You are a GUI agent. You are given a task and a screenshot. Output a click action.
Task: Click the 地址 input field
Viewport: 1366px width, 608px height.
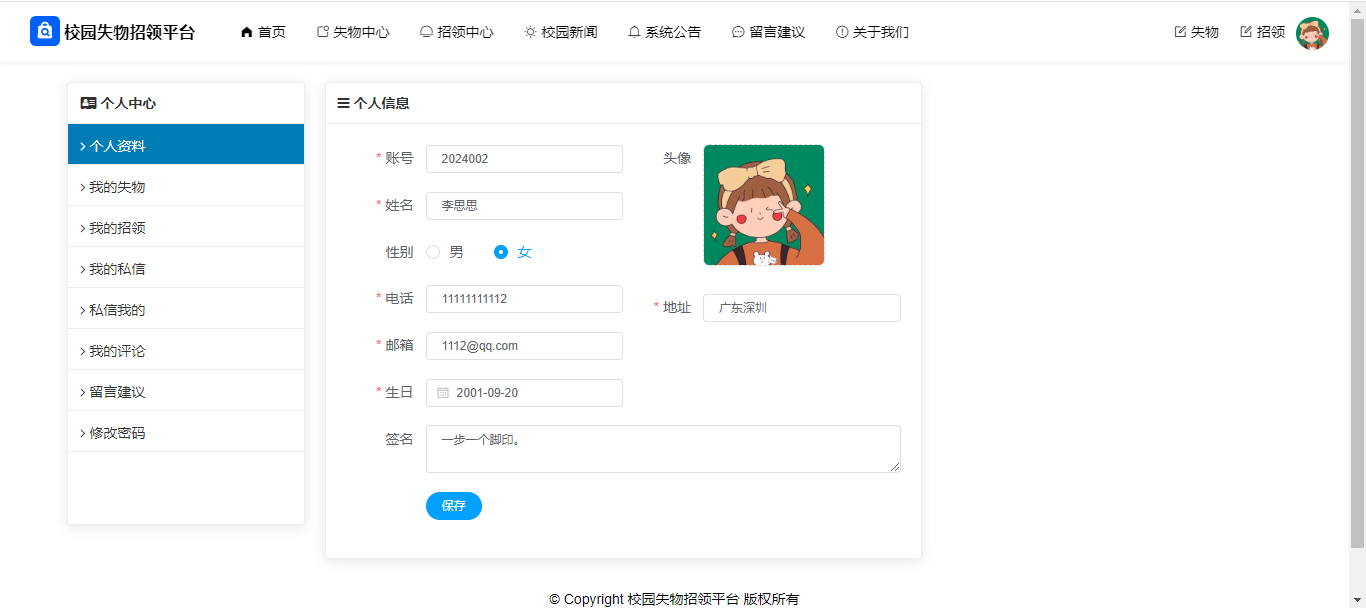(802, 308)
